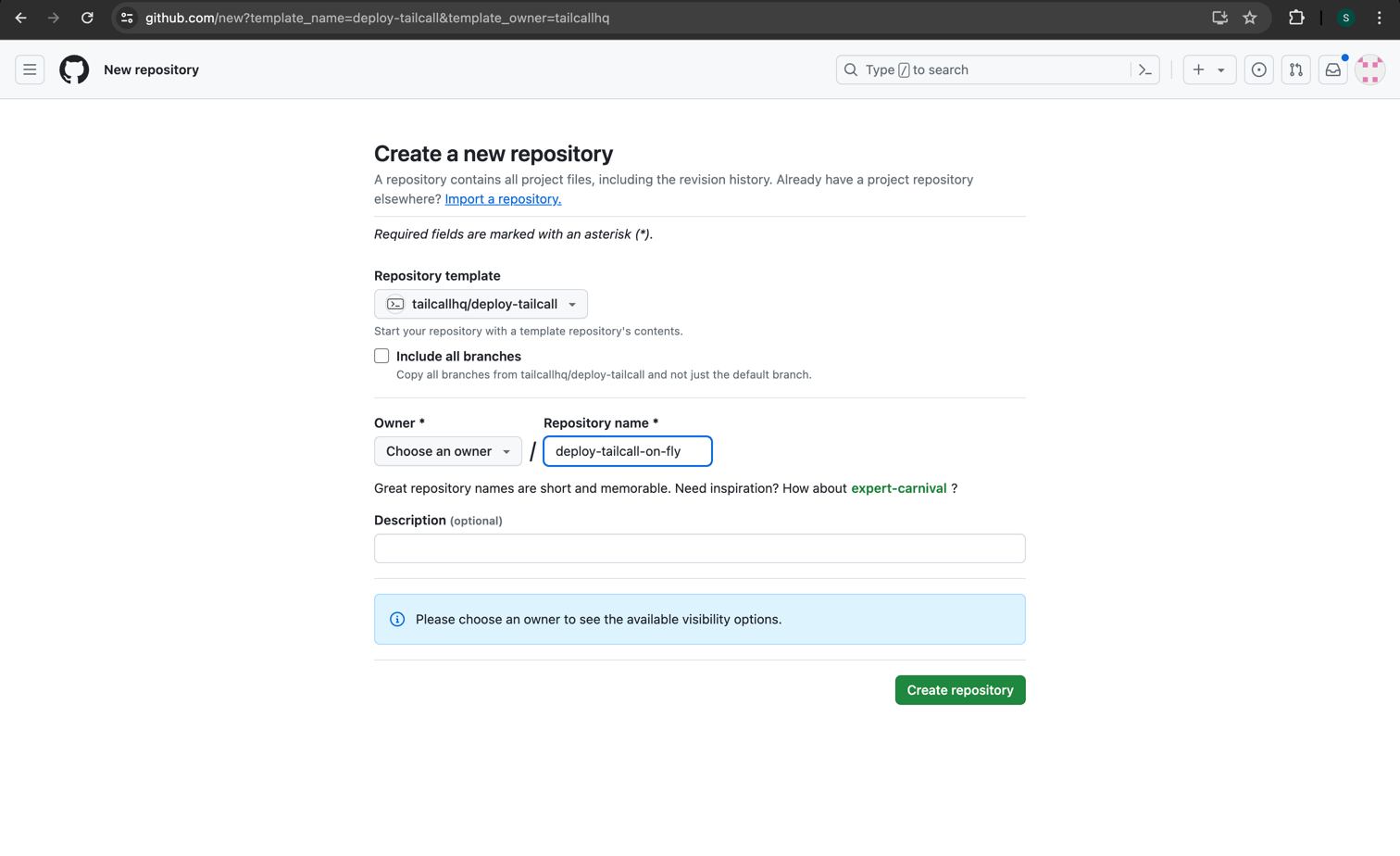
Task: View your notifications inbox
Action: 1332,69
